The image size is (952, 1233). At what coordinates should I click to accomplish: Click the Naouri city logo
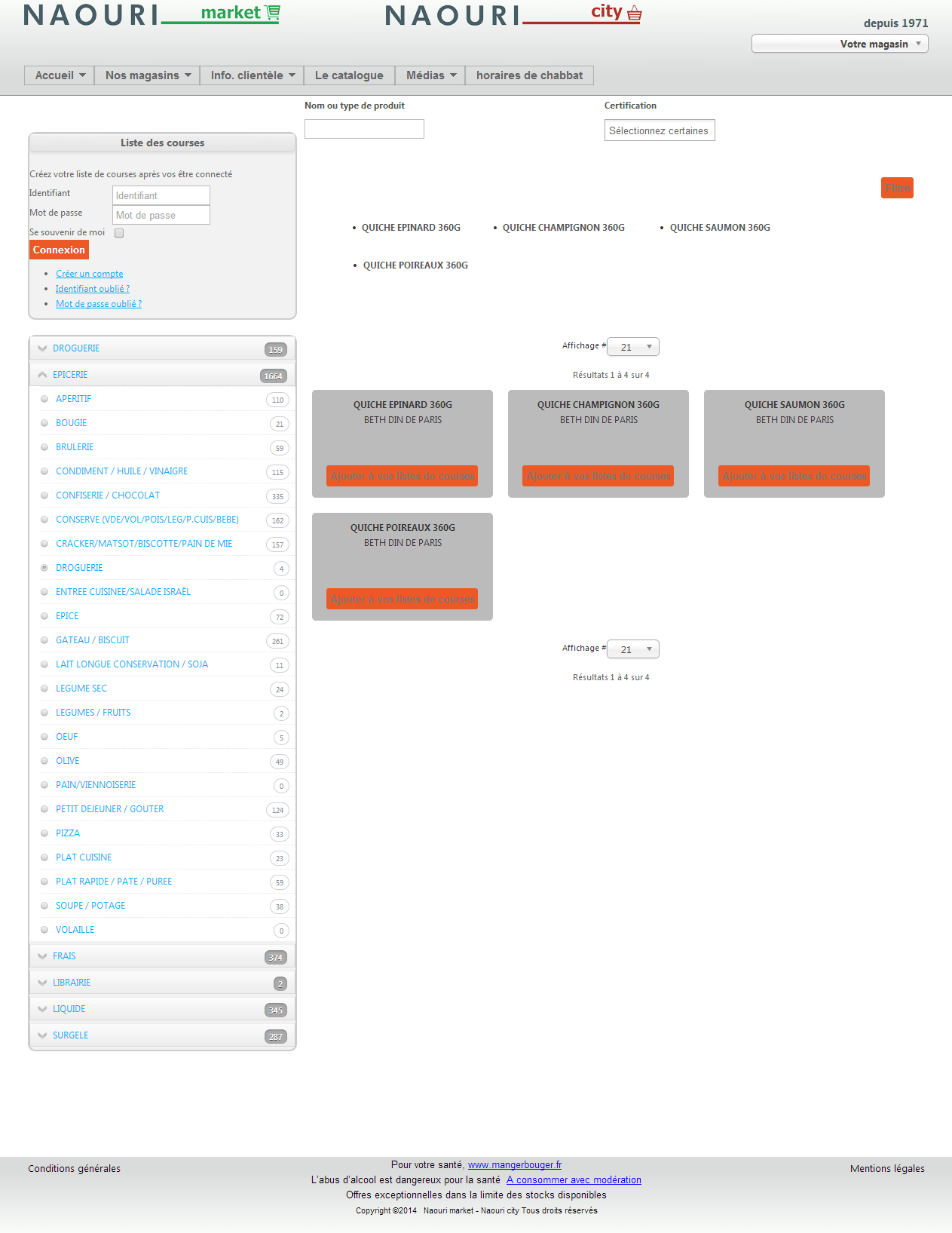click(513, 14)
